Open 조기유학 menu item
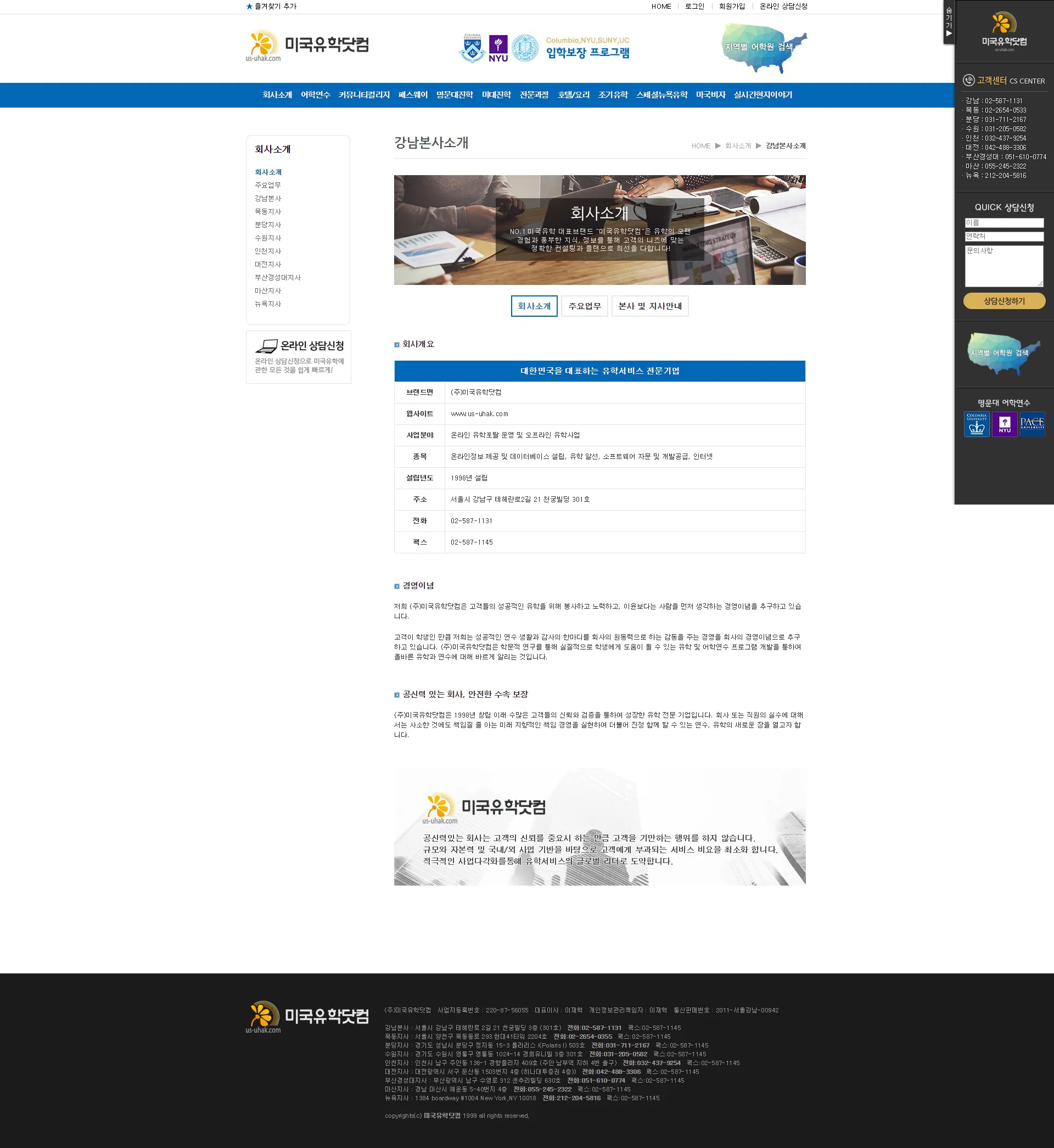The image size is (1054, 1148). [x=613, y=95]
